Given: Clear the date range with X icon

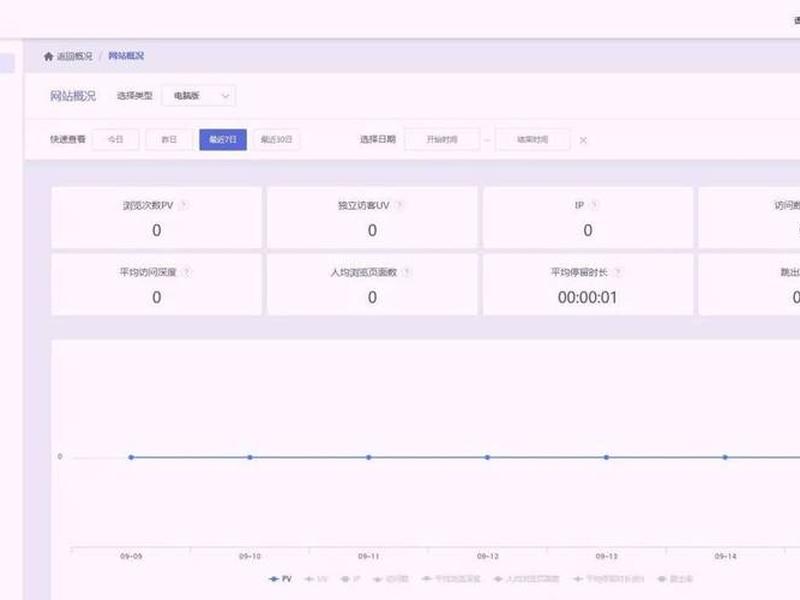Looking at the screenshot, I should 583,140.
